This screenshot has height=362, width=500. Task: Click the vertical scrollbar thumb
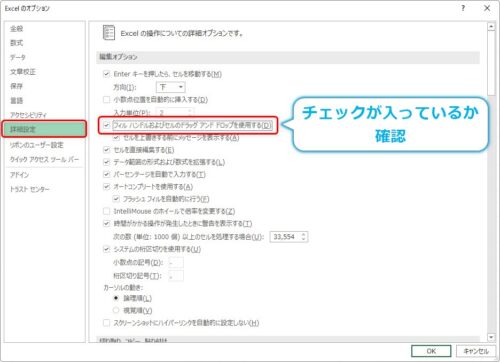[491, 63]
